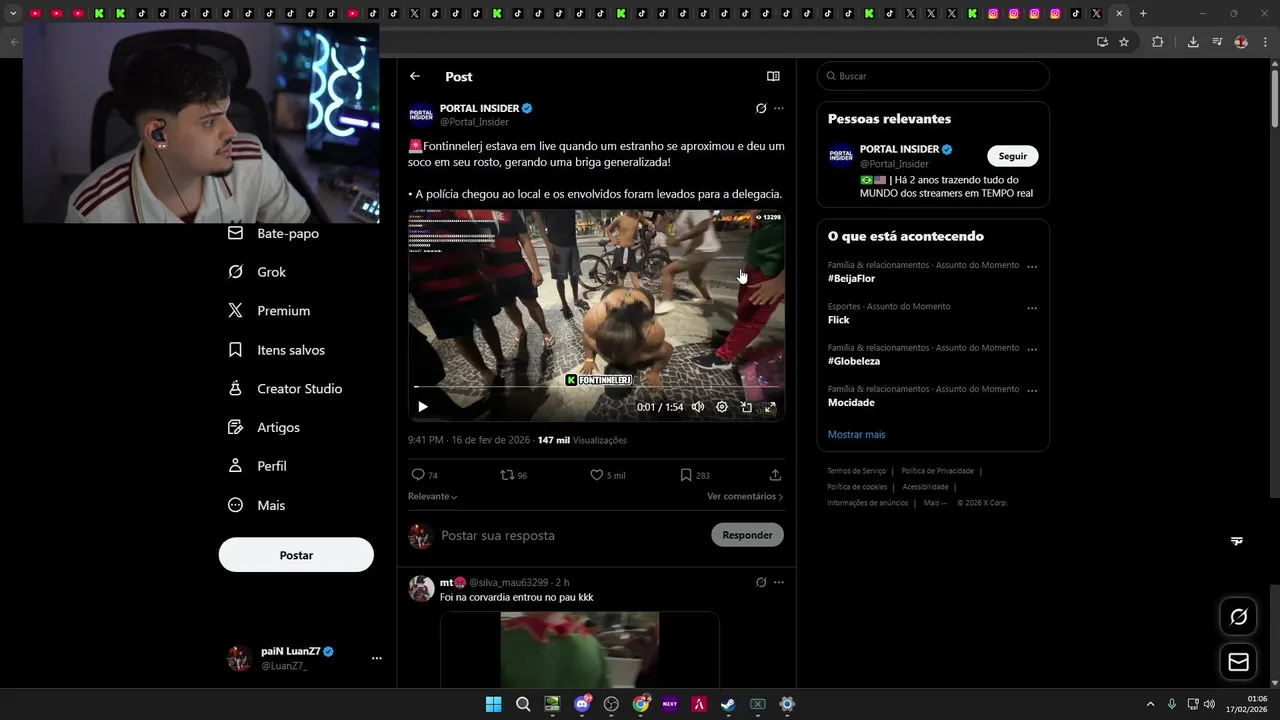
Task: Expand the video to fullscreen
Action: [x=770, y=407]
